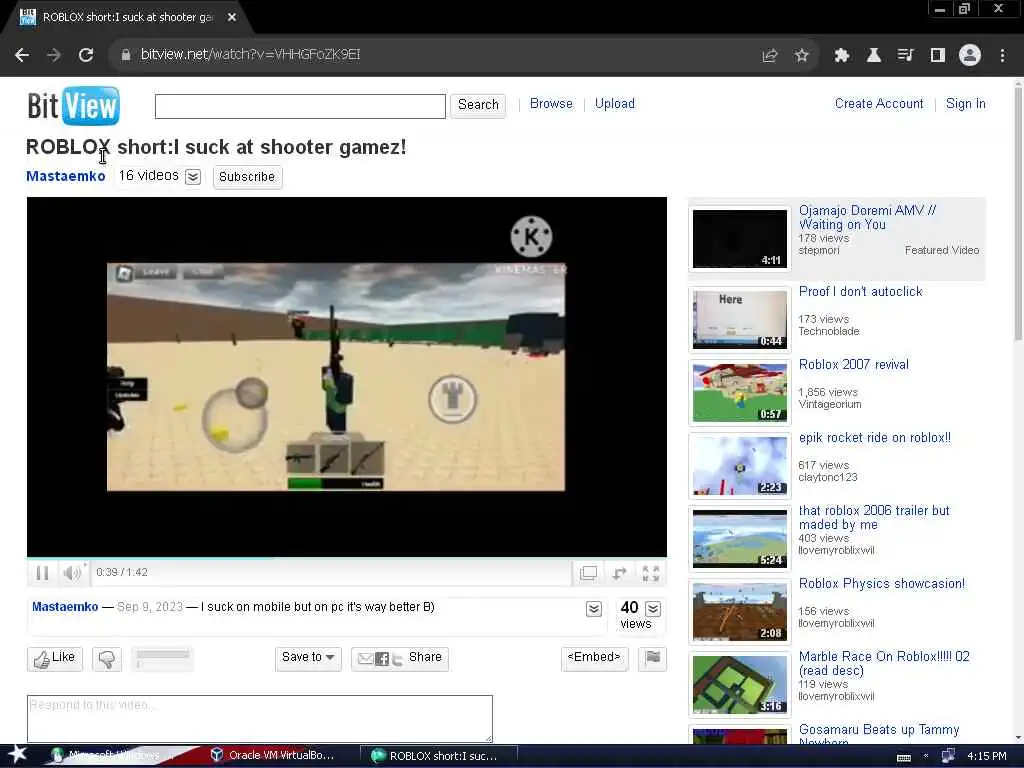This screenshot has height=768, width=1024.
Task: Dislike the video with thumbs-down icon
Action: tap(107, 659)
